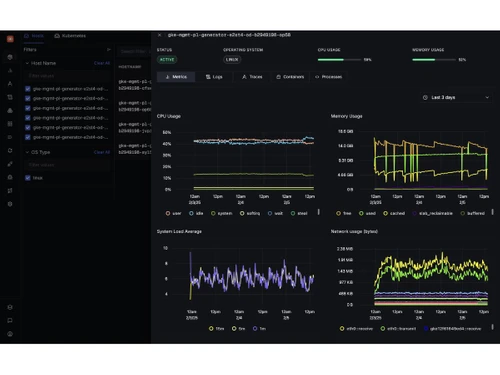This screenshot has width=500, height=375.
Task: Toggle the slab_reclaimable series in Memory legend
Action: 432,213
